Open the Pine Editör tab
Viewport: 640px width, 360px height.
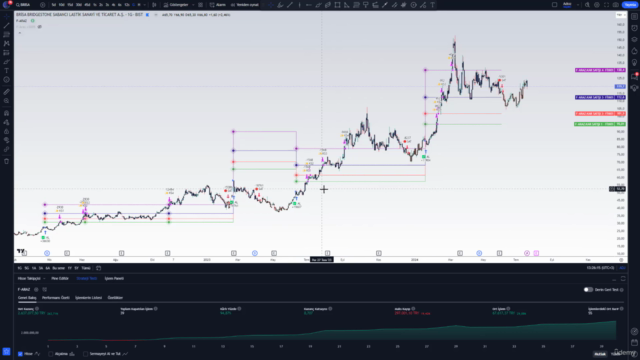(x=60, y=278)
